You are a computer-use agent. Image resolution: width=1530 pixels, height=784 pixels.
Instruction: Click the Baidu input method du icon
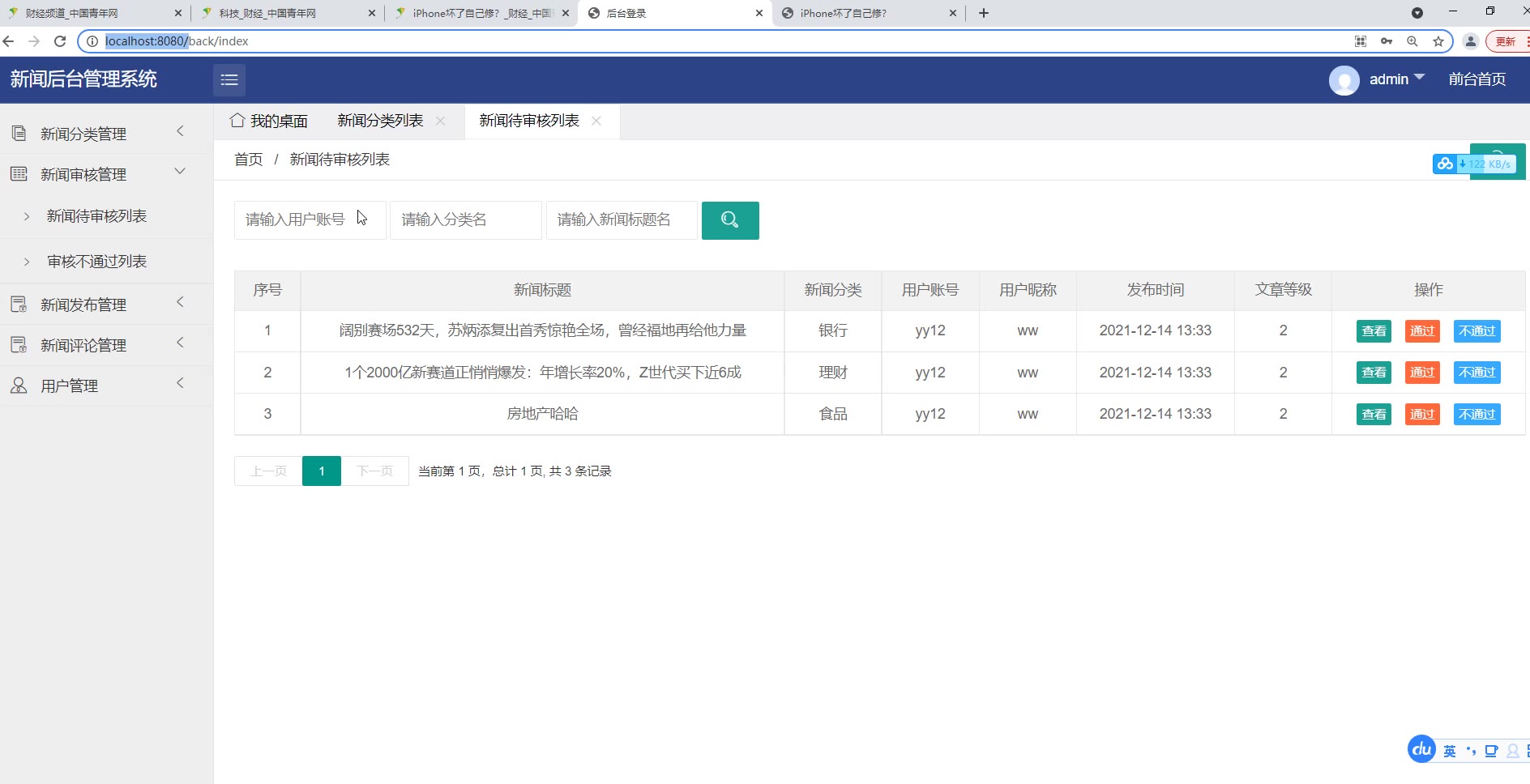tap(1422, 749)
